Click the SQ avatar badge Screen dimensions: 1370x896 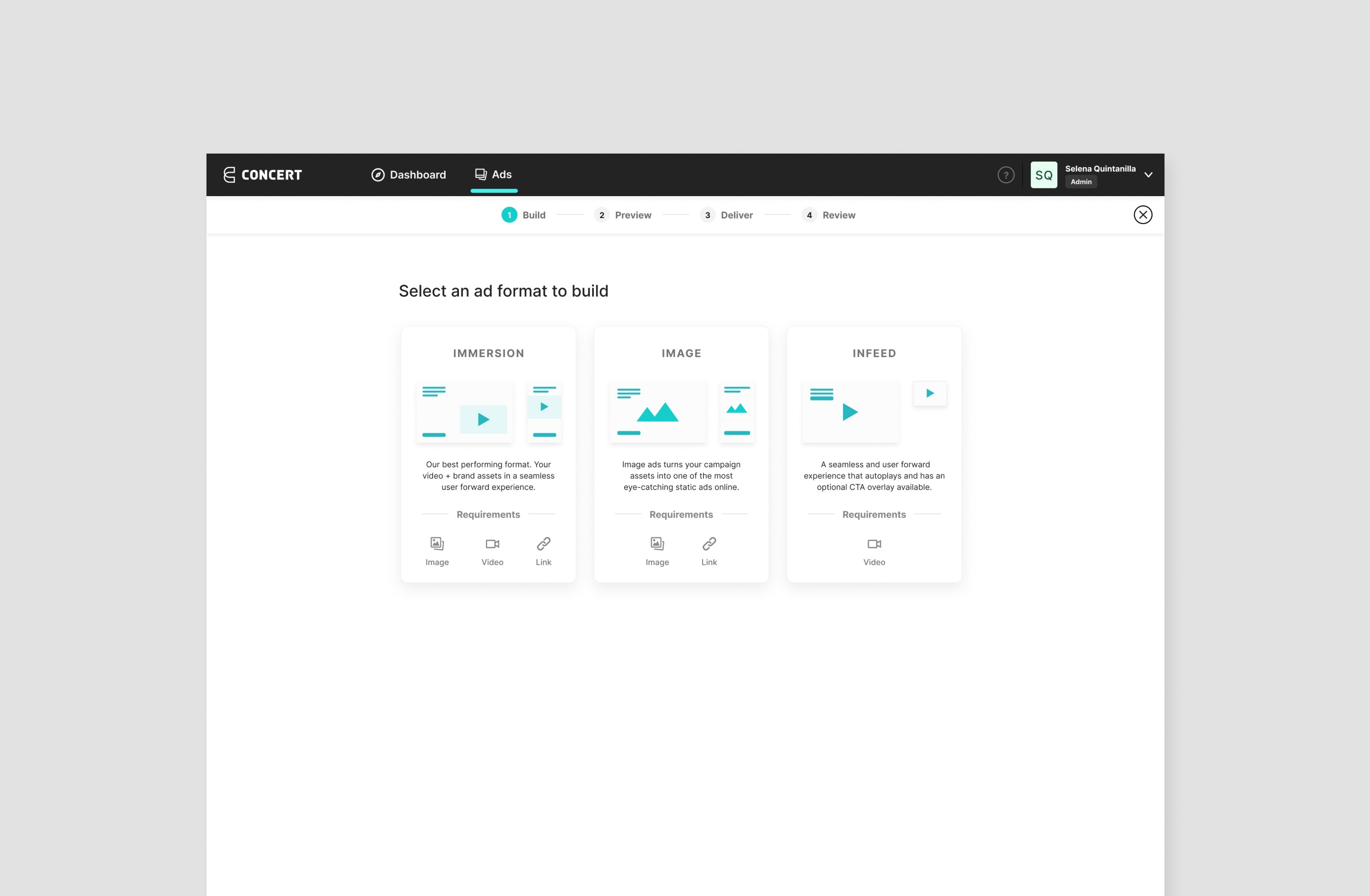pyautogui.click(x=1044, y=175)
